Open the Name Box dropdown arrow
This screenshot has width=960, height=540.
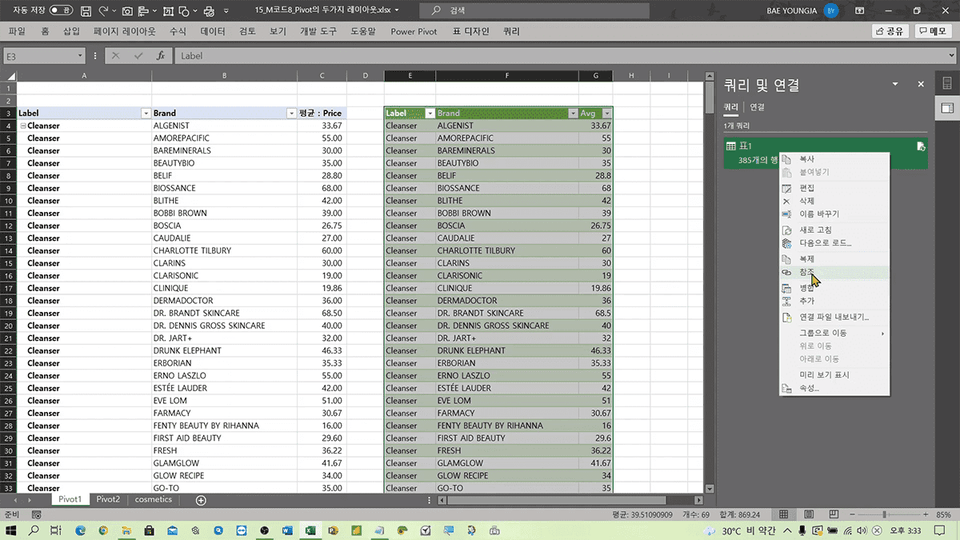click(80, 56)
